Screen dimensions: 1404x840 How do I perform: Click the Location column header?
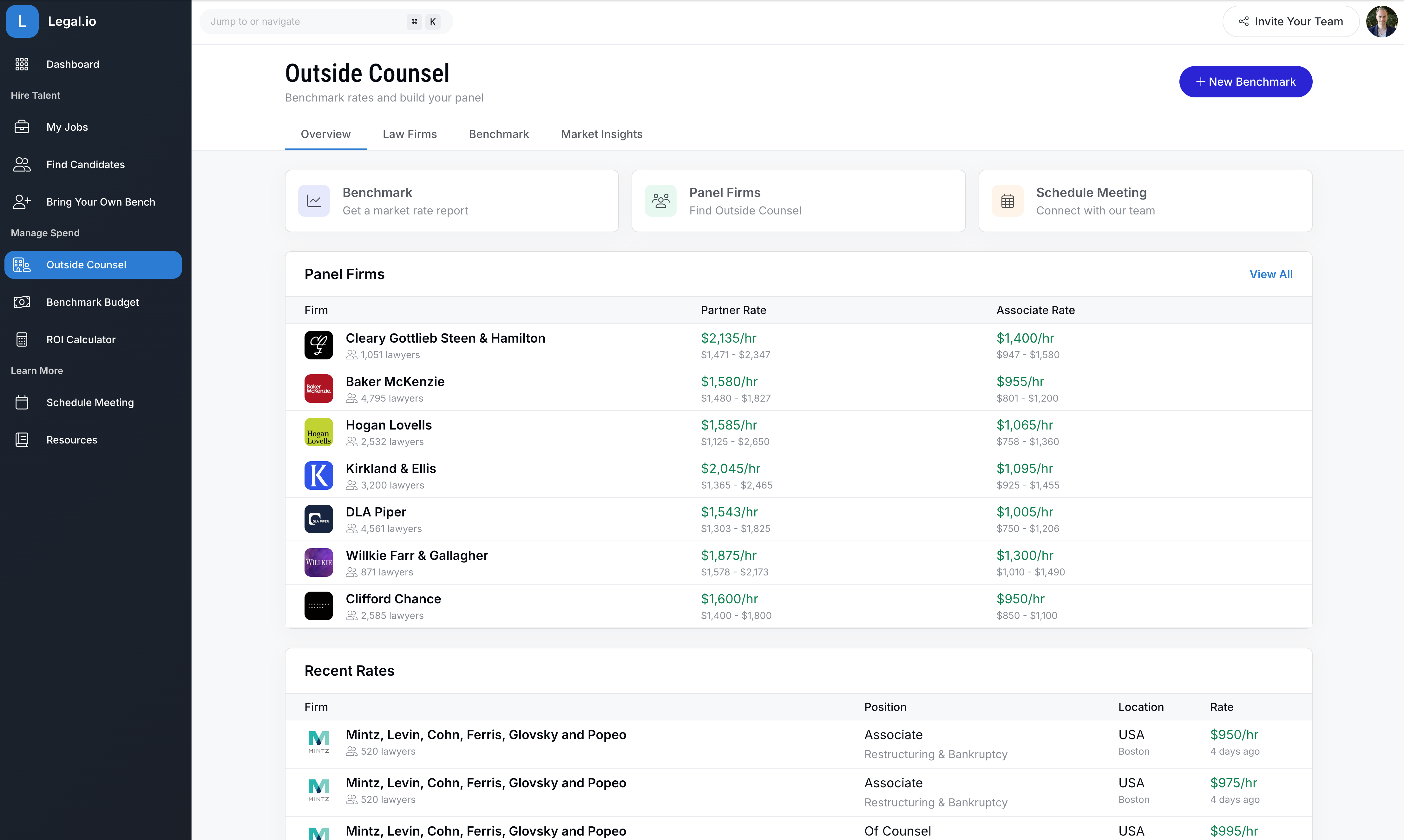(x=1141, y=707)
